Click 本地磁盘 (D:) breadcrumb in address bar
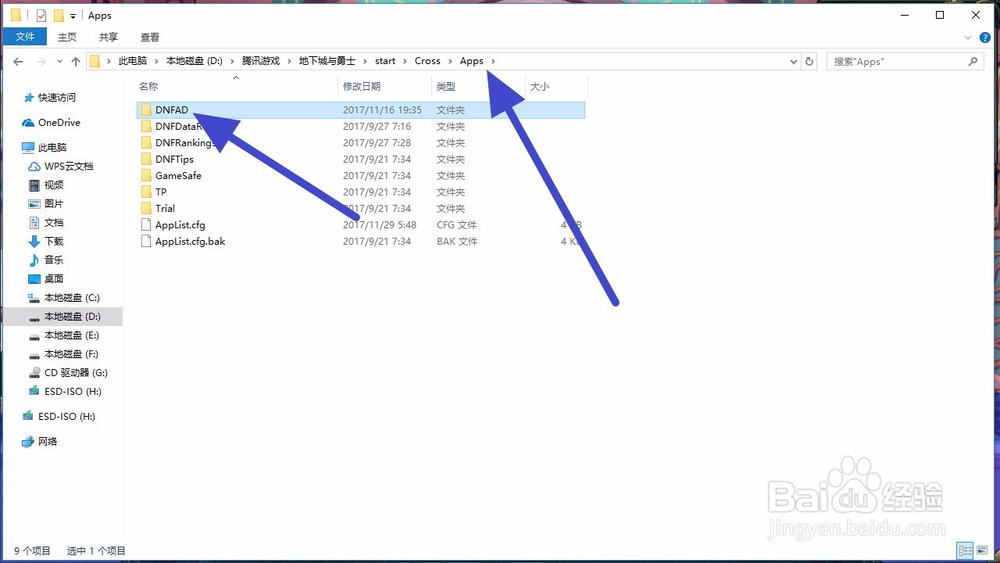1000x563 pixels. click(x=195, y=61)
